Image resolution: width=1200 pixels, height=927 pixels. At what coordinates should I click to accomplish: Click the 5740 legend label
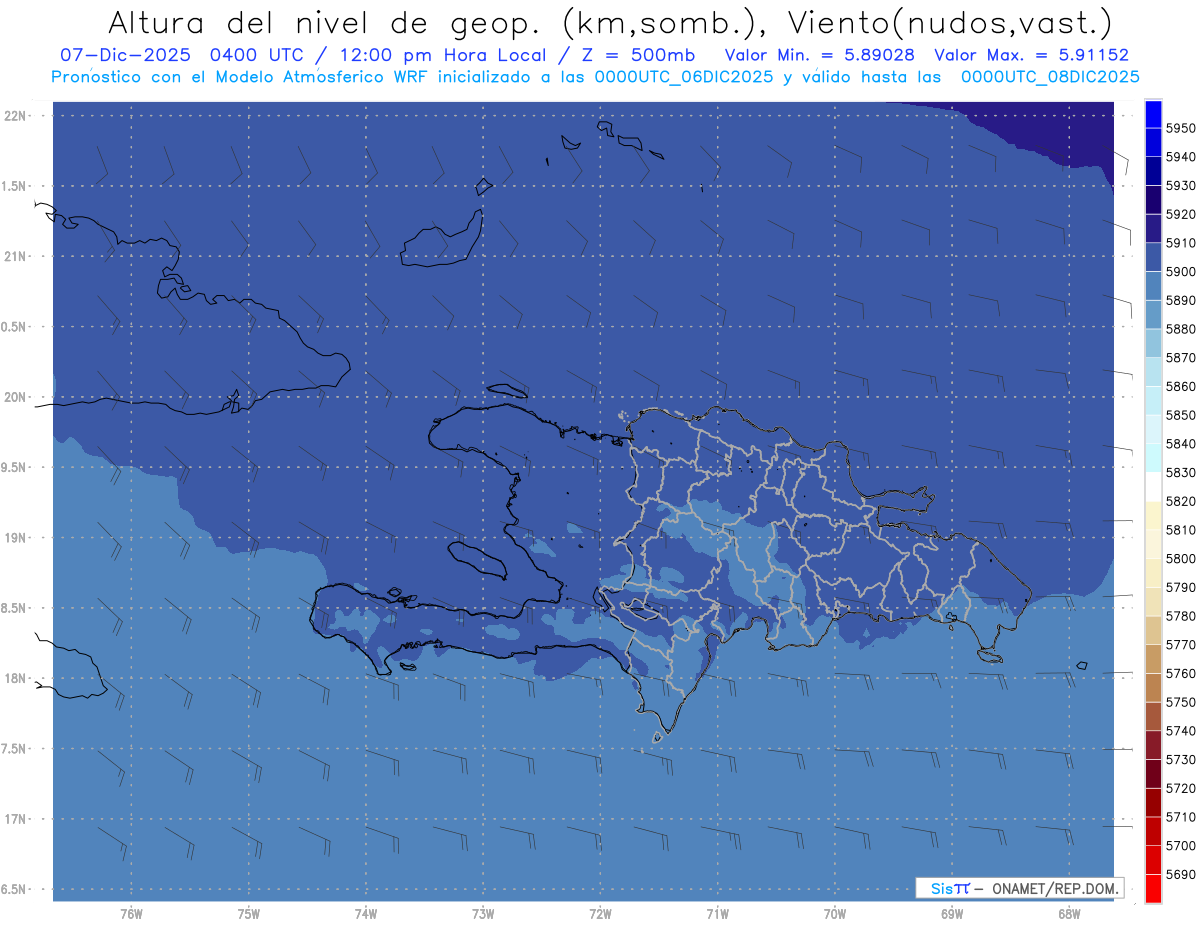tap(1181, 731)
